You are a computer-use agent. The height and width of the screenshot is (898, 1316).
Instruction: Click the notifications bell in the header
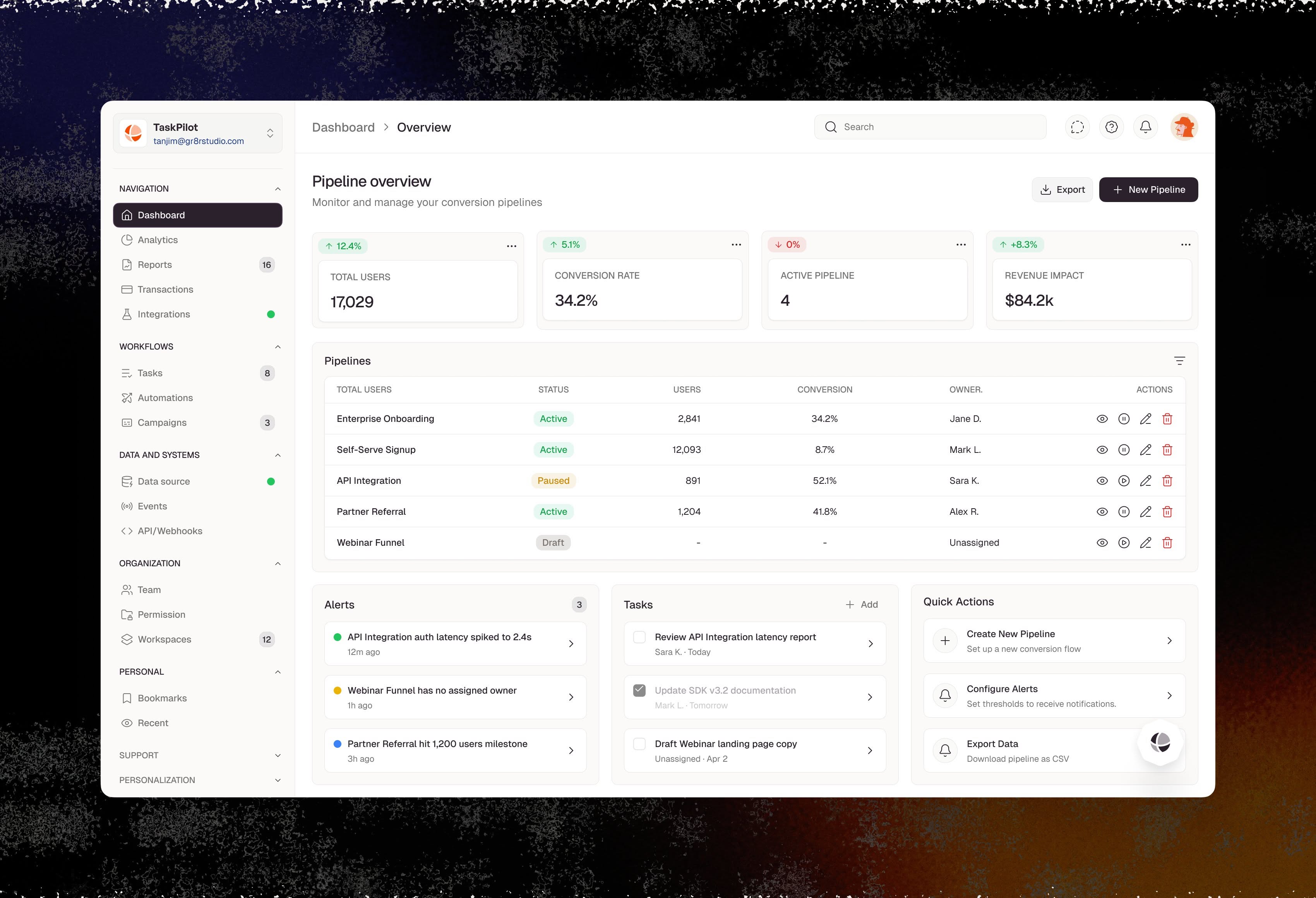coord(1145,127)
